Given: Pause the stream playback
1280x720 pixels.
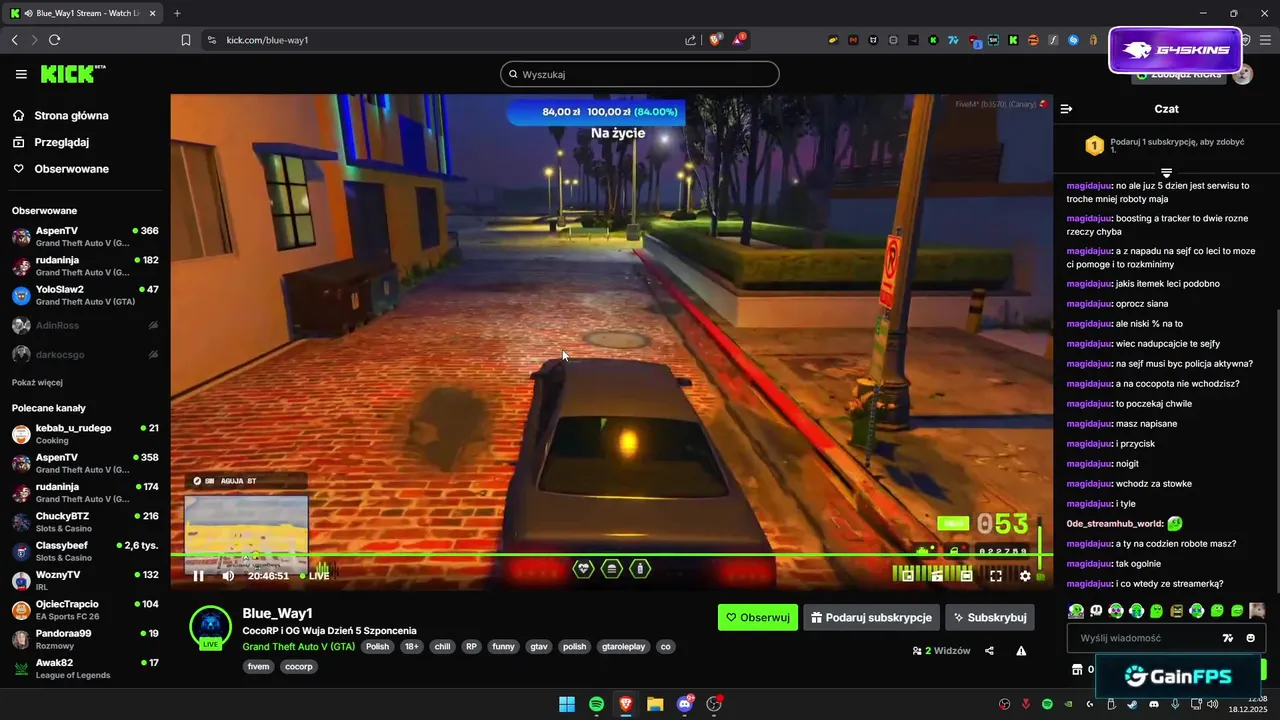Looking at the screenshot, I should click(198, 575).
